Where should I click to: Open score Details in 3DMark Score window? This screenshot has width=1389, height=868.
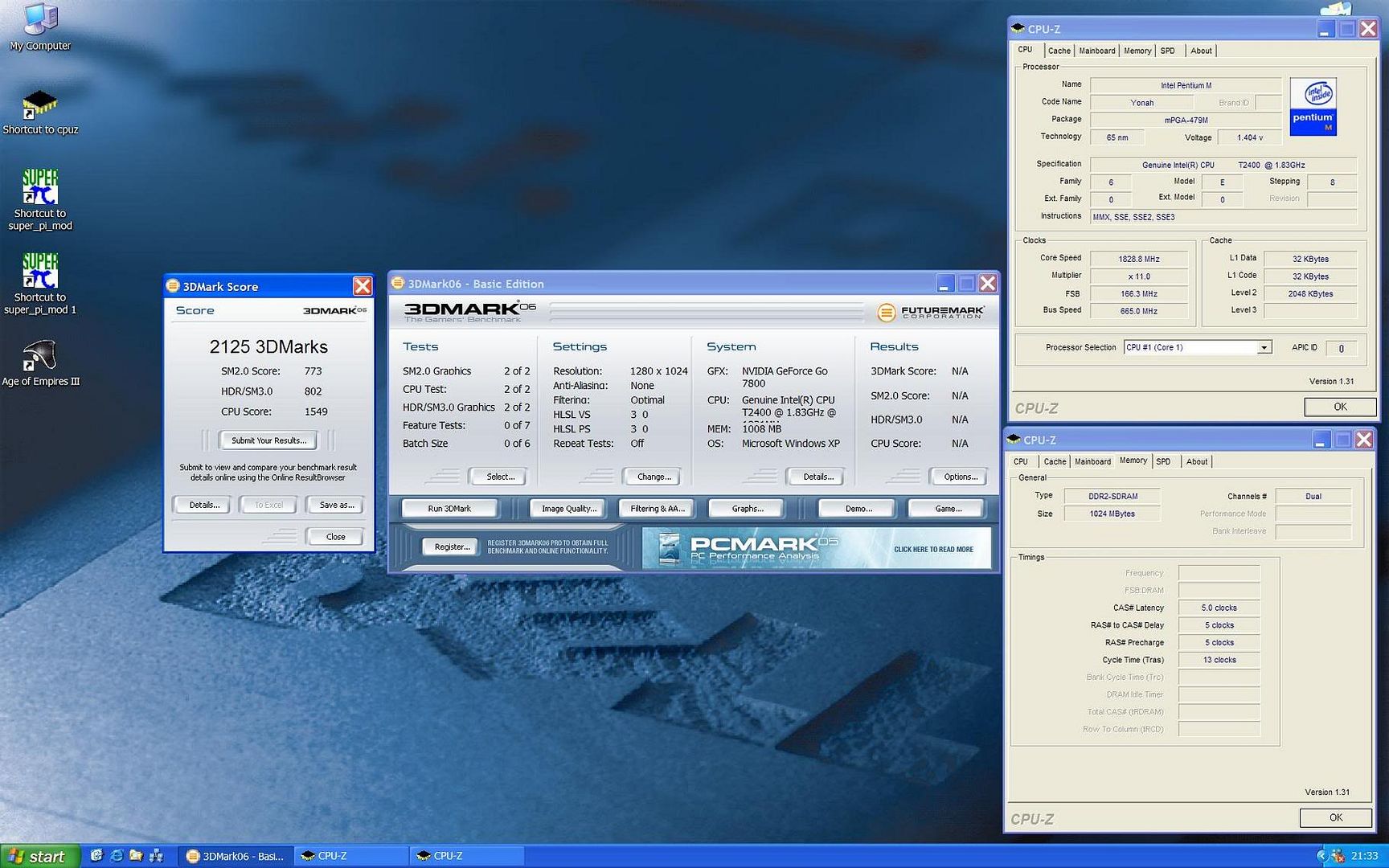point(204,505)
